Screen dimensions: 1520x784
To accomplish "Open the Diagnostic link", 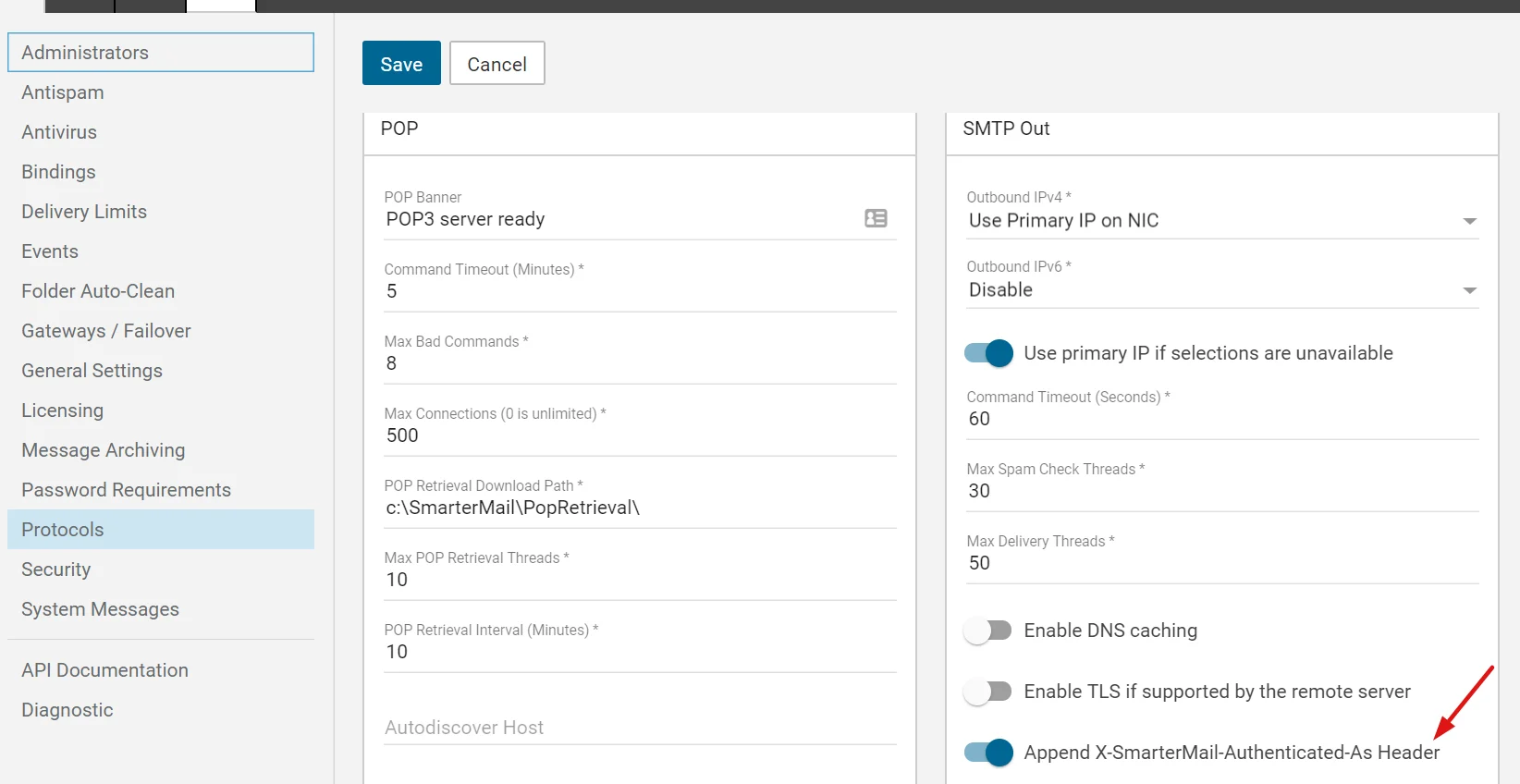I will [x=161, y=710].
